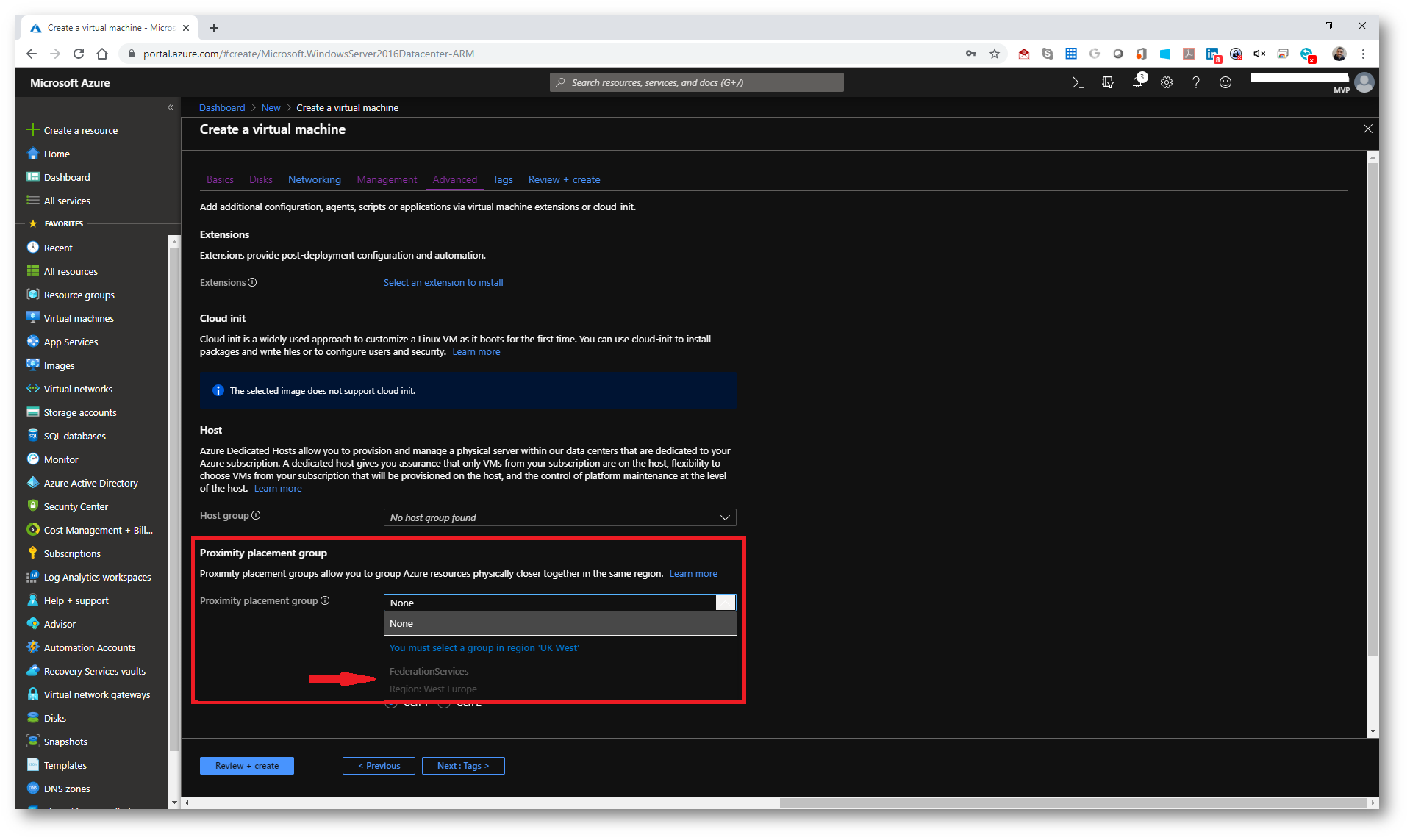Click the feedback smiley icon
Image resolution: width=1410 pixels, height=840 pixels.
pos(1225,82)
